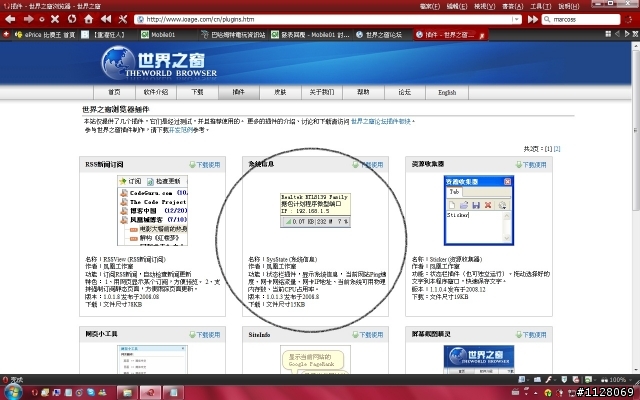Switch to the 世界之窗论坛 tab
Screen dimensions: 640x400
[380, 35]
